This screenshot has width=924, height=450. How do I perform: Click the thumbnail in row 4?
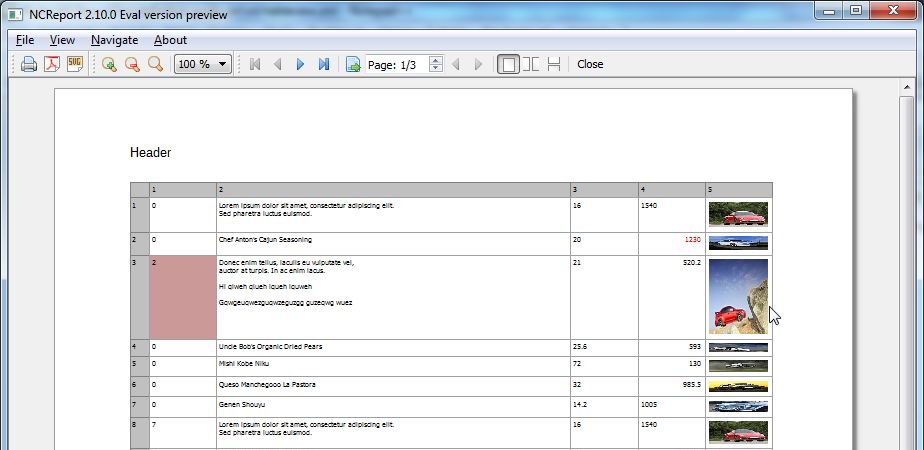click(738, 348)
